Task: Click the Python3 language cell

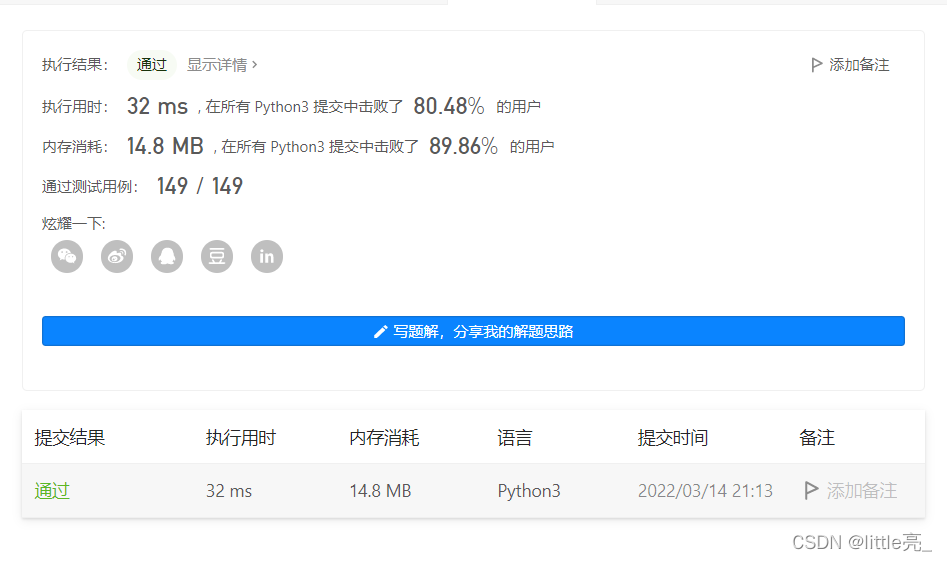Action: (529, 491)
